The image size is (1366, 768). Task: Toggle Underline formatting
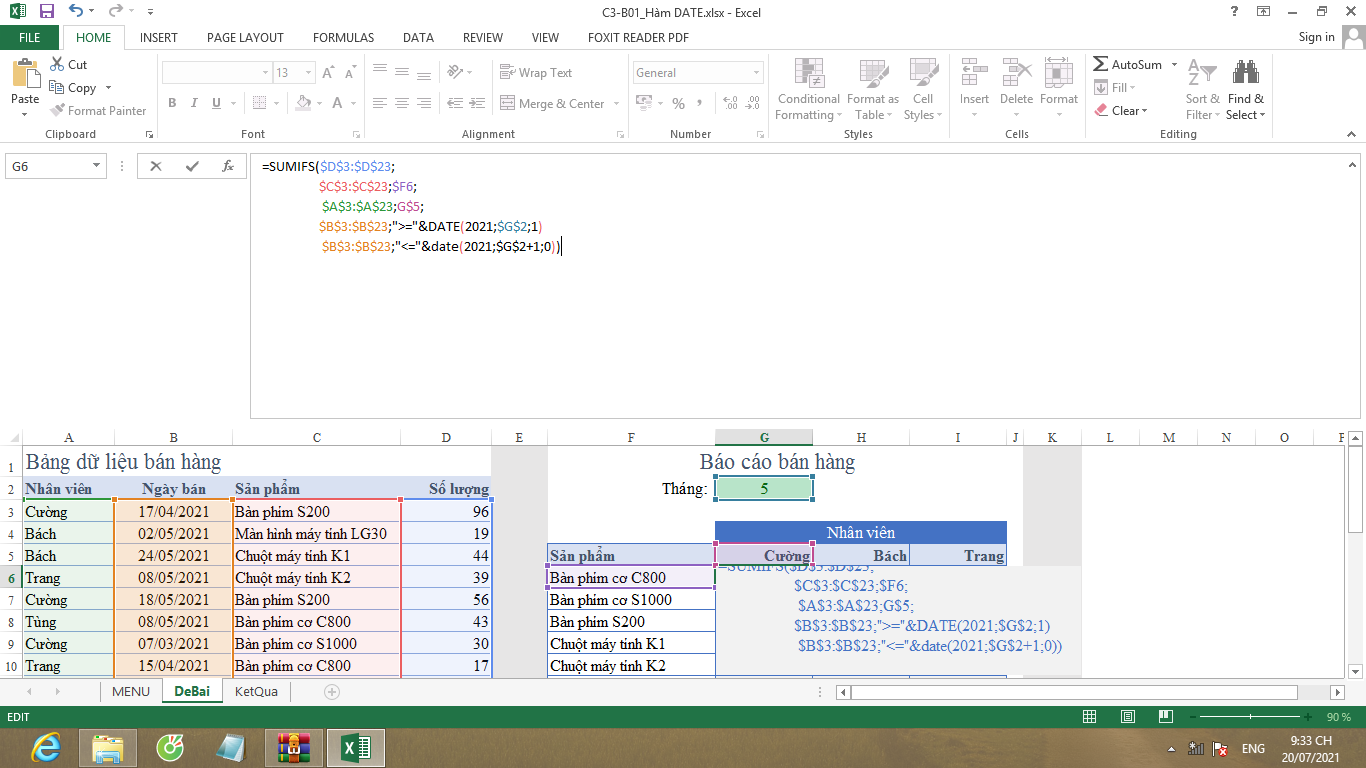(217, 103)
